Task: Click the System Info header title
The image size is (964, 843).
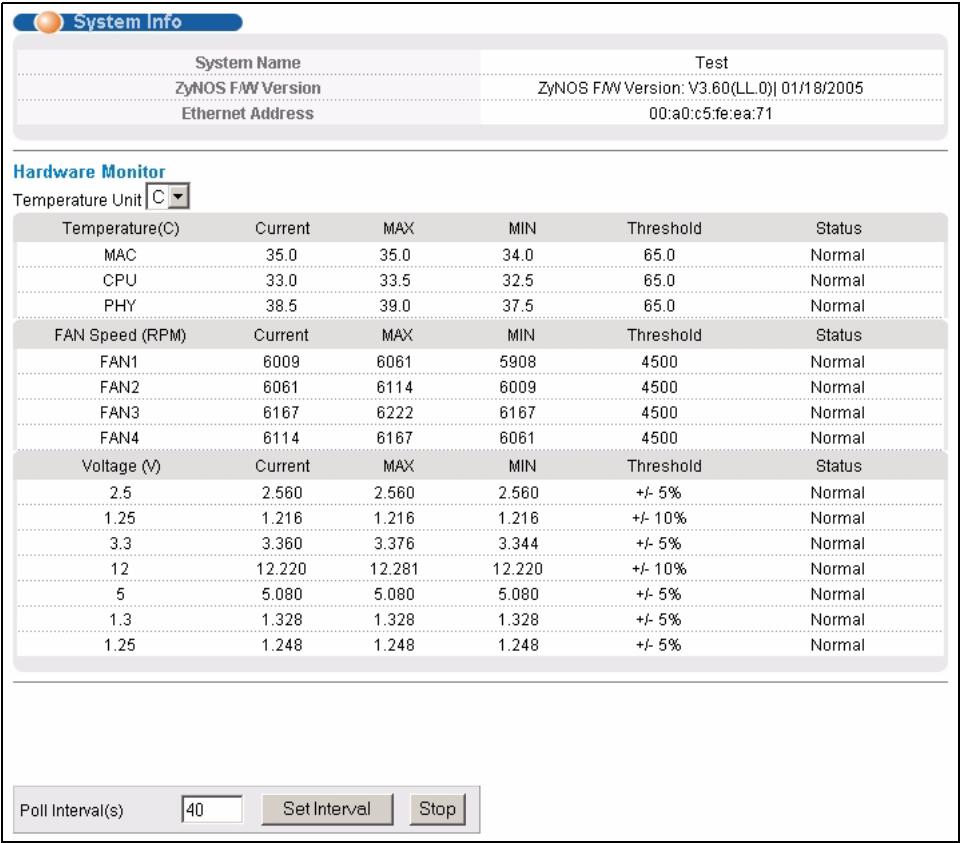Action: click(128, 22)
